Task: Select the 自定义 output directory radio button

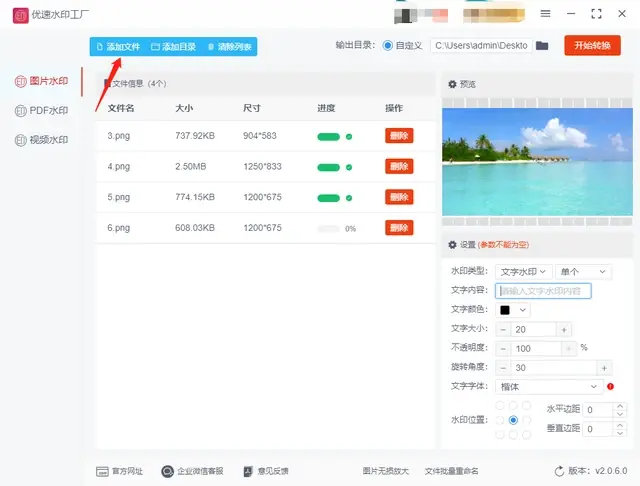Action: coord(388,46)
